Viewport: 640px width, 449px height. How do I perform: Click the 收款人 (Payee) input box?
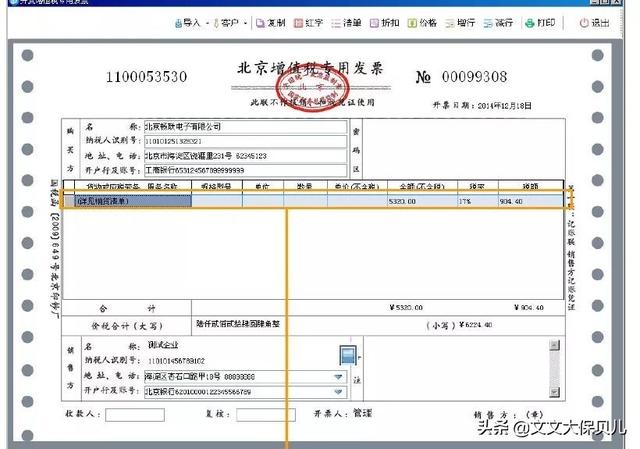coord(134,414)
